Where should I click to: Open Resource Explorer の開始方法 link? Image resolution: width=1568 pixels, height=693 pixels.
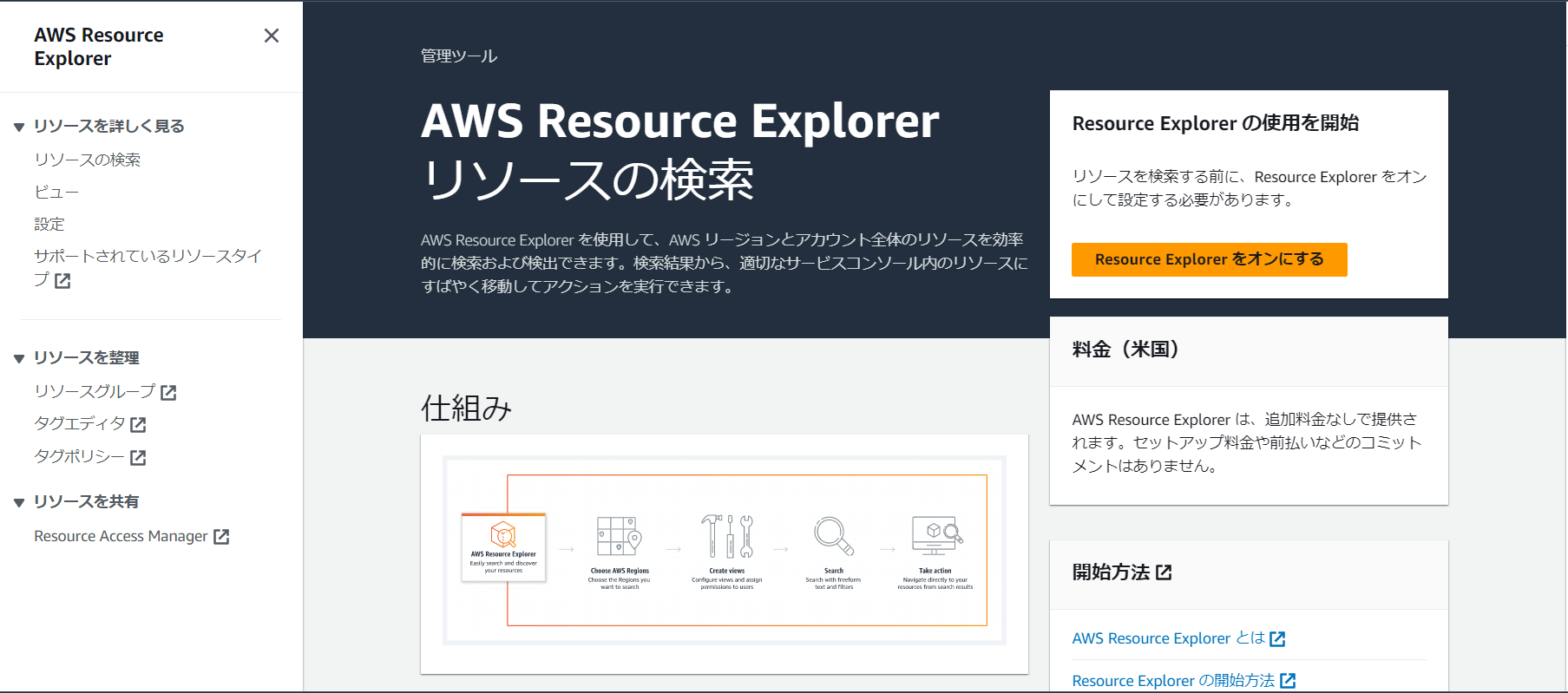click(x=1173, y=681)
